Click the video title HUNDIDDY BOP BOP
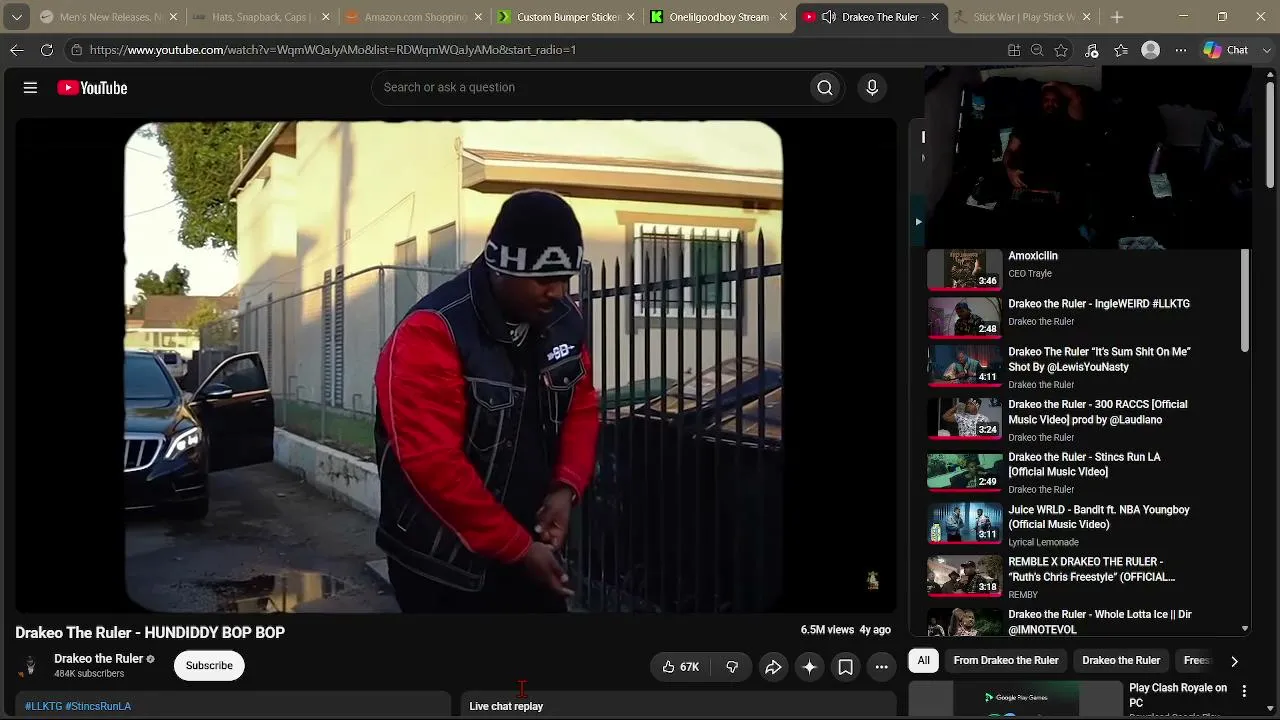 point(150,632)
